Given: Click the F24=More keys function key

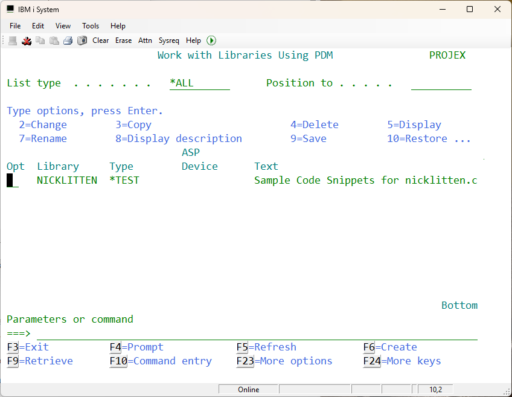Looking at the screenshot, I should tap(402, 361).
